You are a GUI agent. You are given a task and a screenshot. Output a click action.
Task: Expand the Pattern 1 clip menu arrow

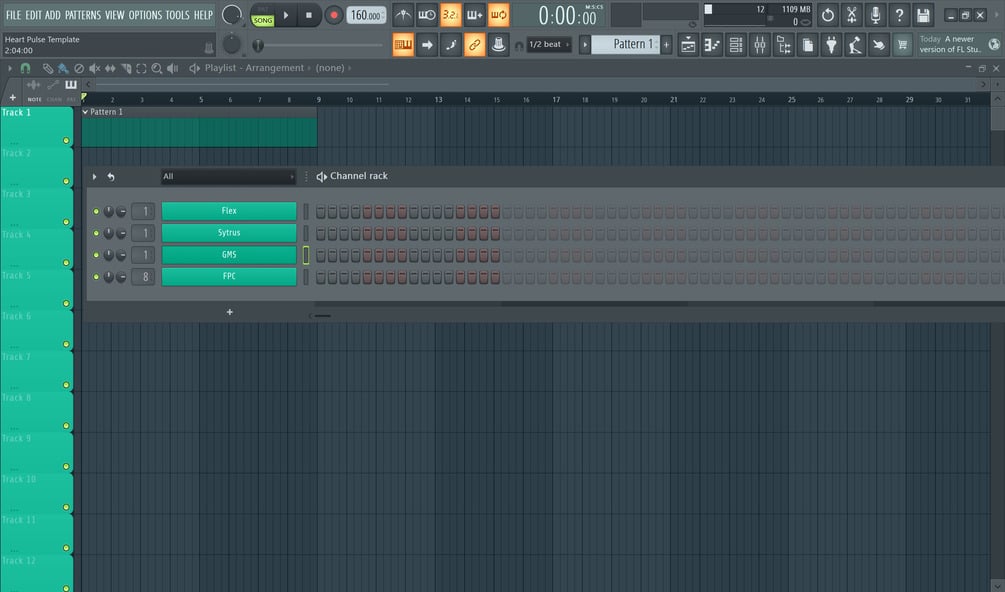pos(85,111)
